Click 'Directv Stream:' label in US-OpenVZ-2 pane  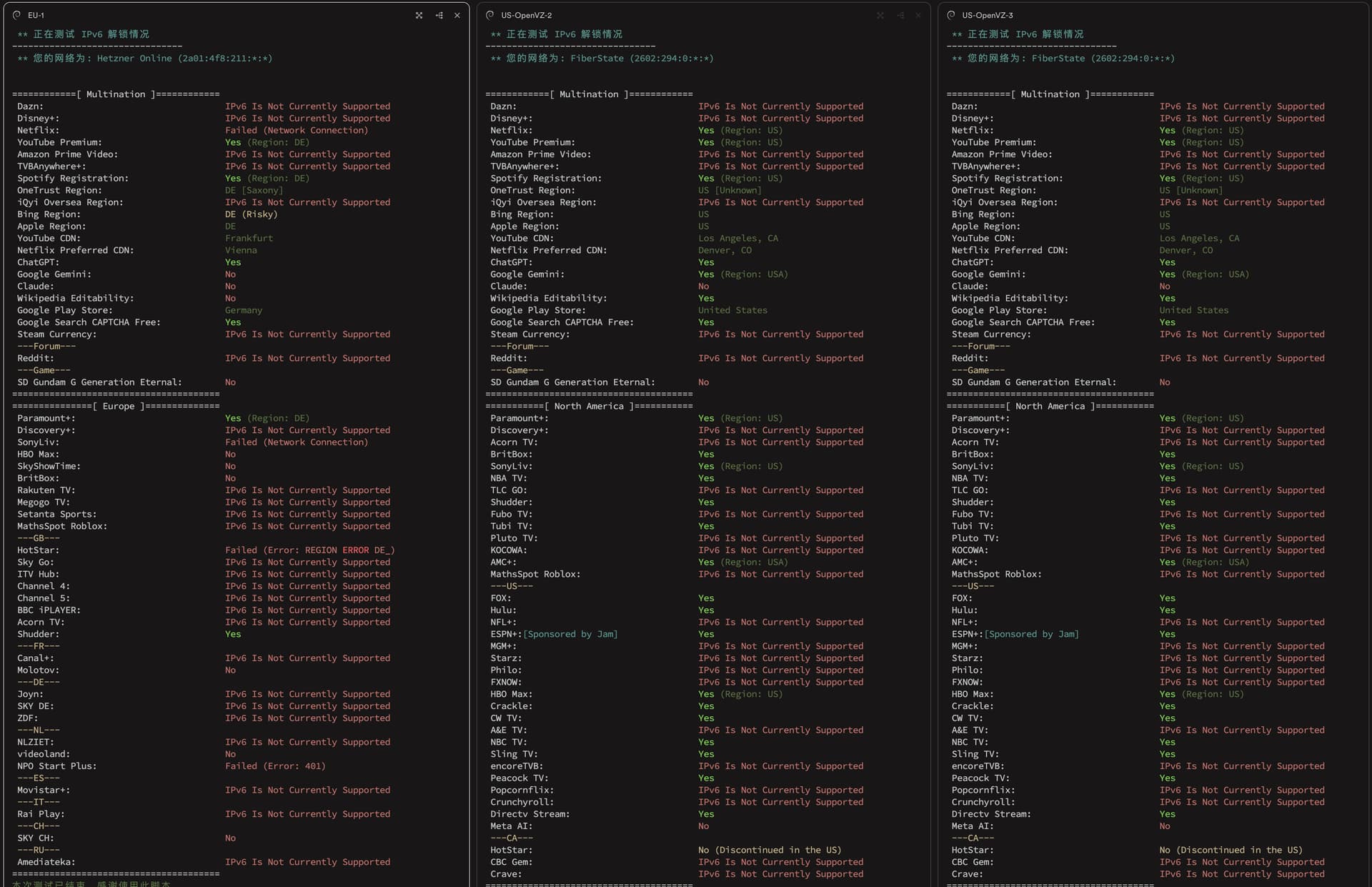[x=530, y=814]
